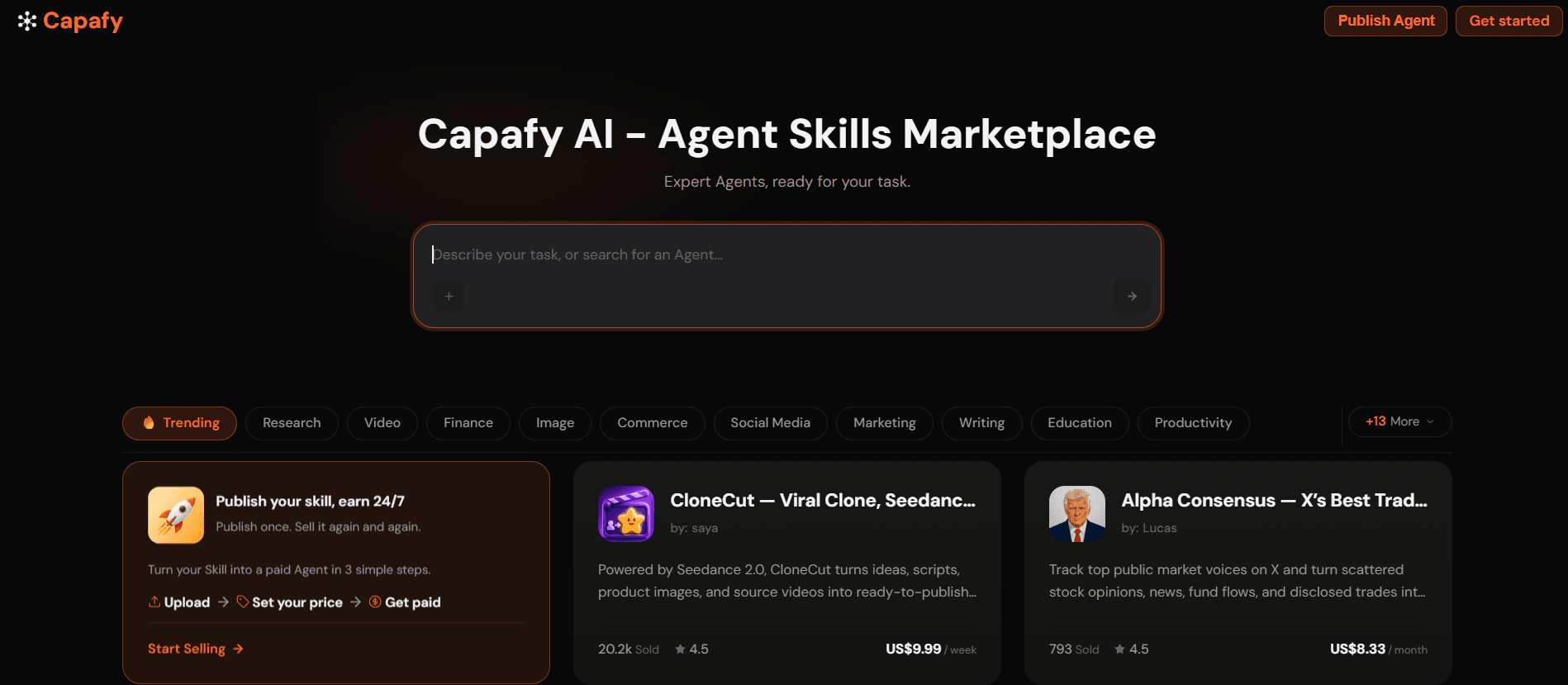
Task: Open the Alpha Consensus agent title
Action: pos(1274,500)
